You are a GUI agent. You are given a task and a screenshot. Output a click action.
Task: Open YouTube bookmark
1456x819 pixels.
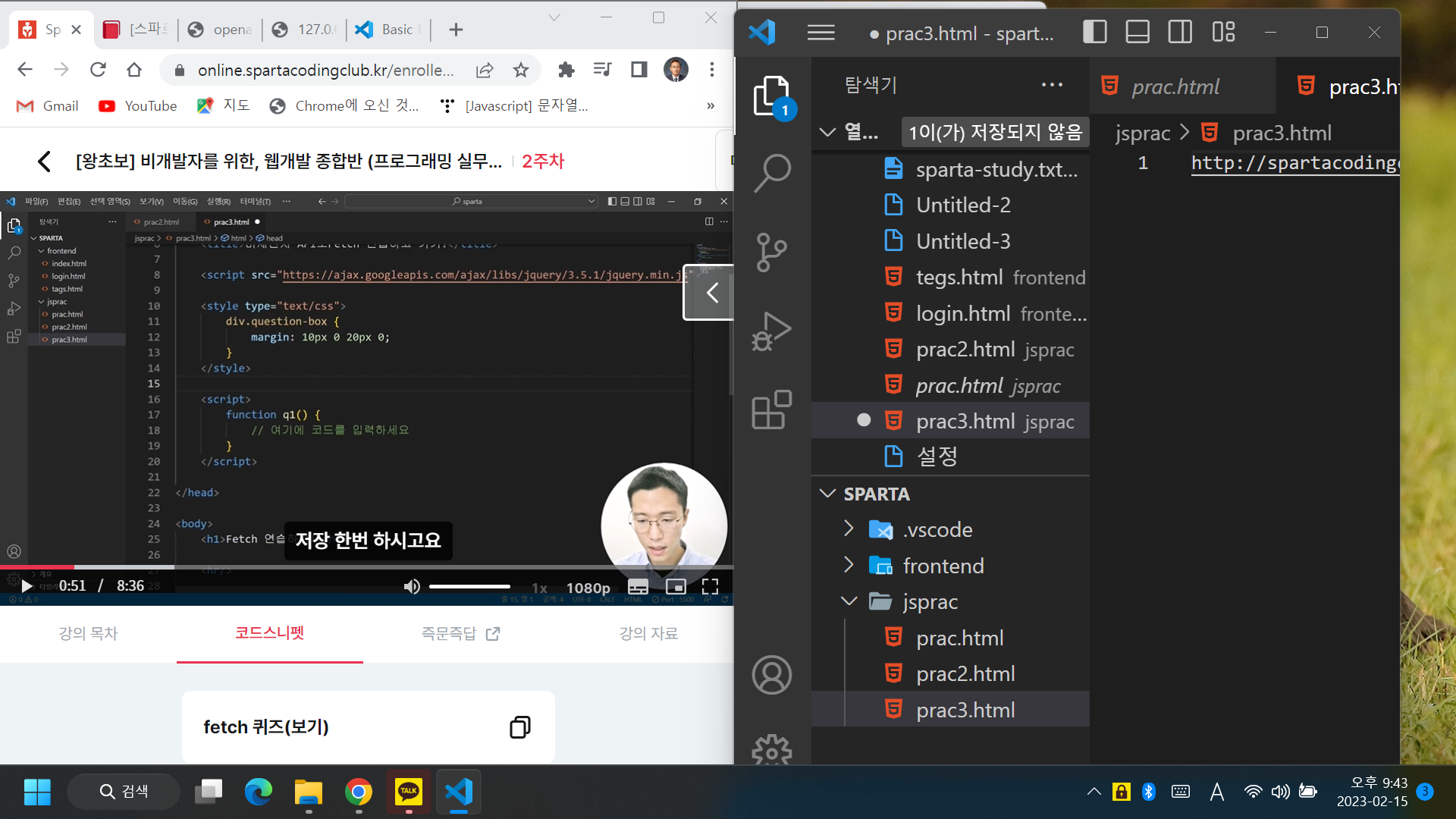tap(137, 105)
